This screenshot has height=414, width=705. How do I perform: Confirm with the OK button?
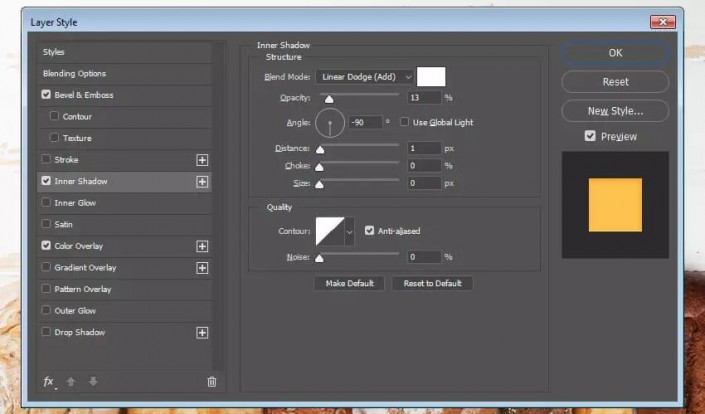pyautogui.click(x=615, y=53)
